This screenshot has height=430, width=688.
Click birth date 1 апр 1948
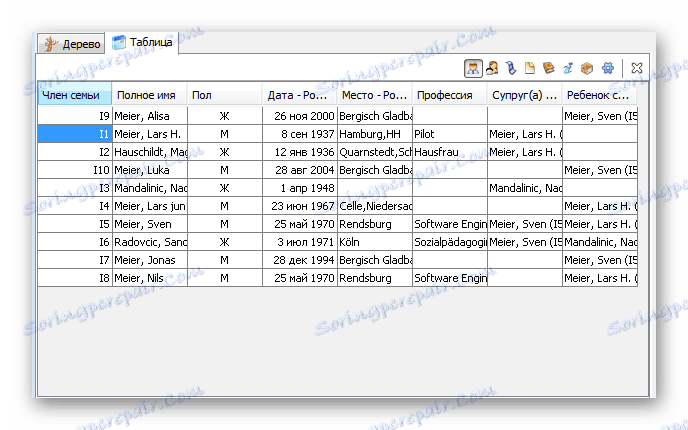tap(300, 188)
